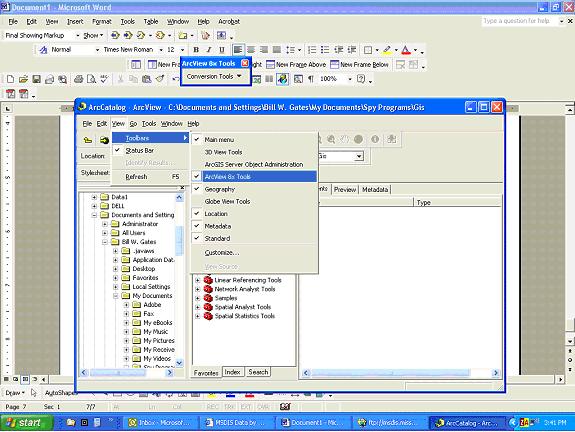Collapse the My Documents folder
The height and width of the screenshot is (432, 575).
click(116, 296)
